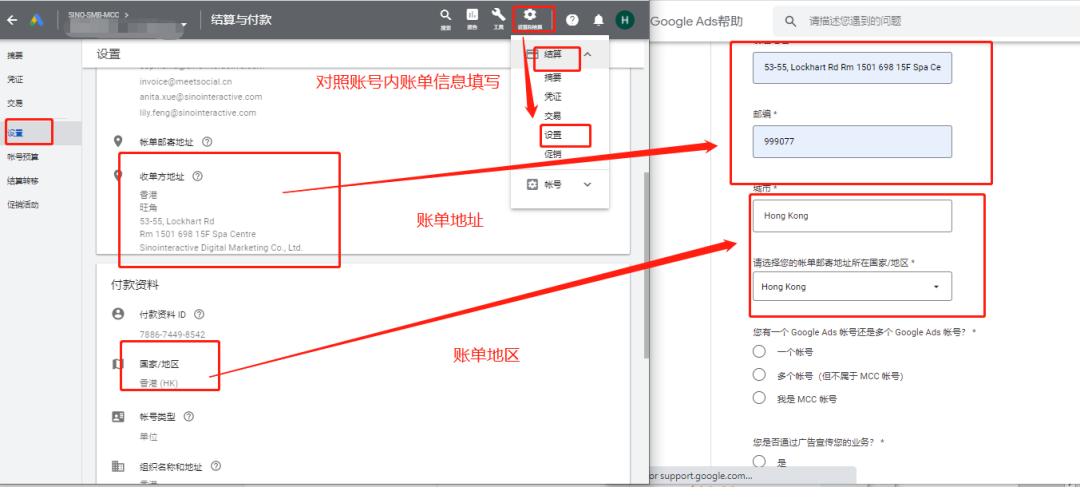Click SINO-SMB-MCC breadcrumb link
Image resolution: width=1080 pixels, height=487 pixels.
[x=94, y=14]
